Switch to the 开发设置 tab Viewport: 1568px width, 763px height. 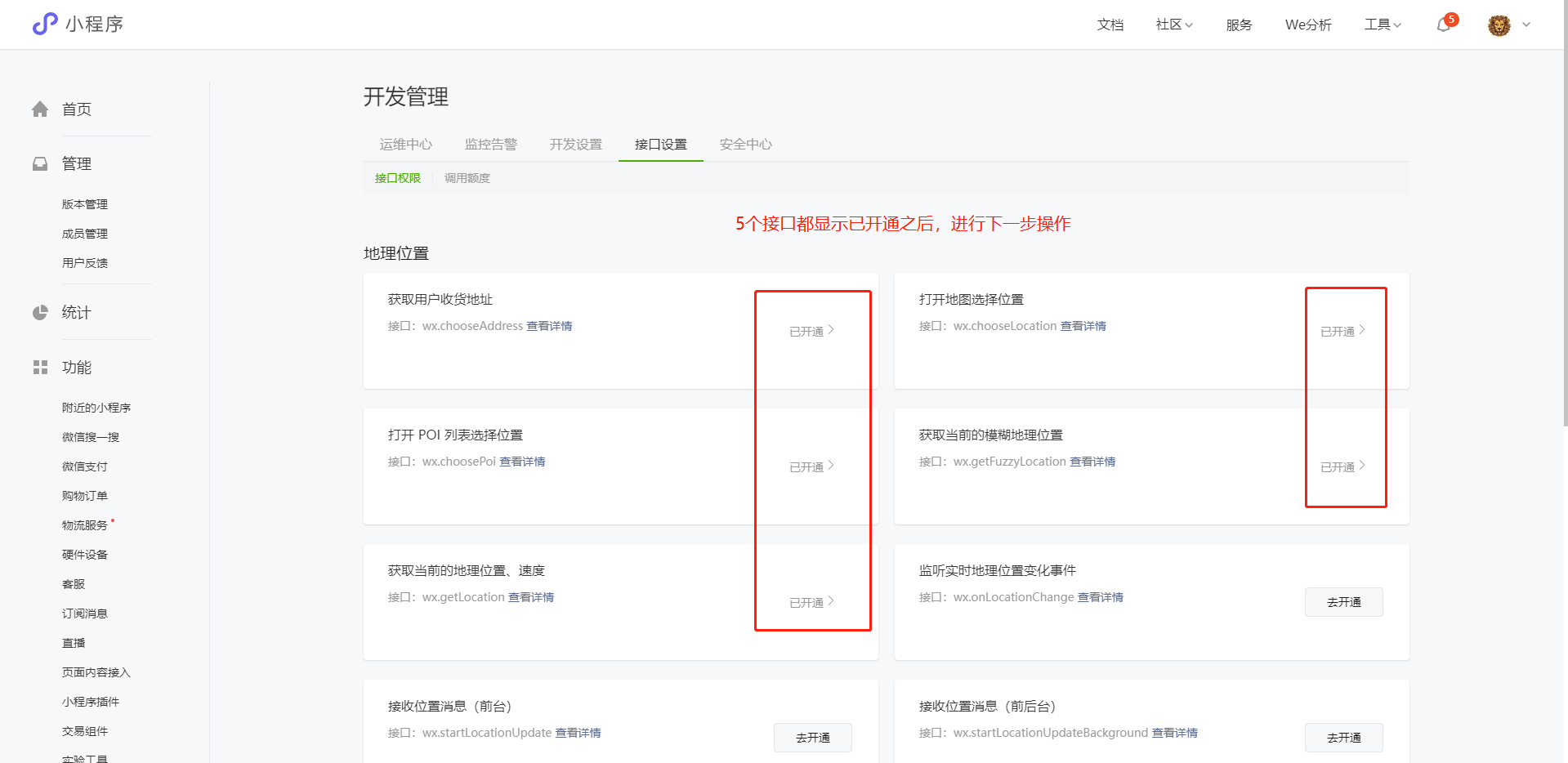pos(575,145)
